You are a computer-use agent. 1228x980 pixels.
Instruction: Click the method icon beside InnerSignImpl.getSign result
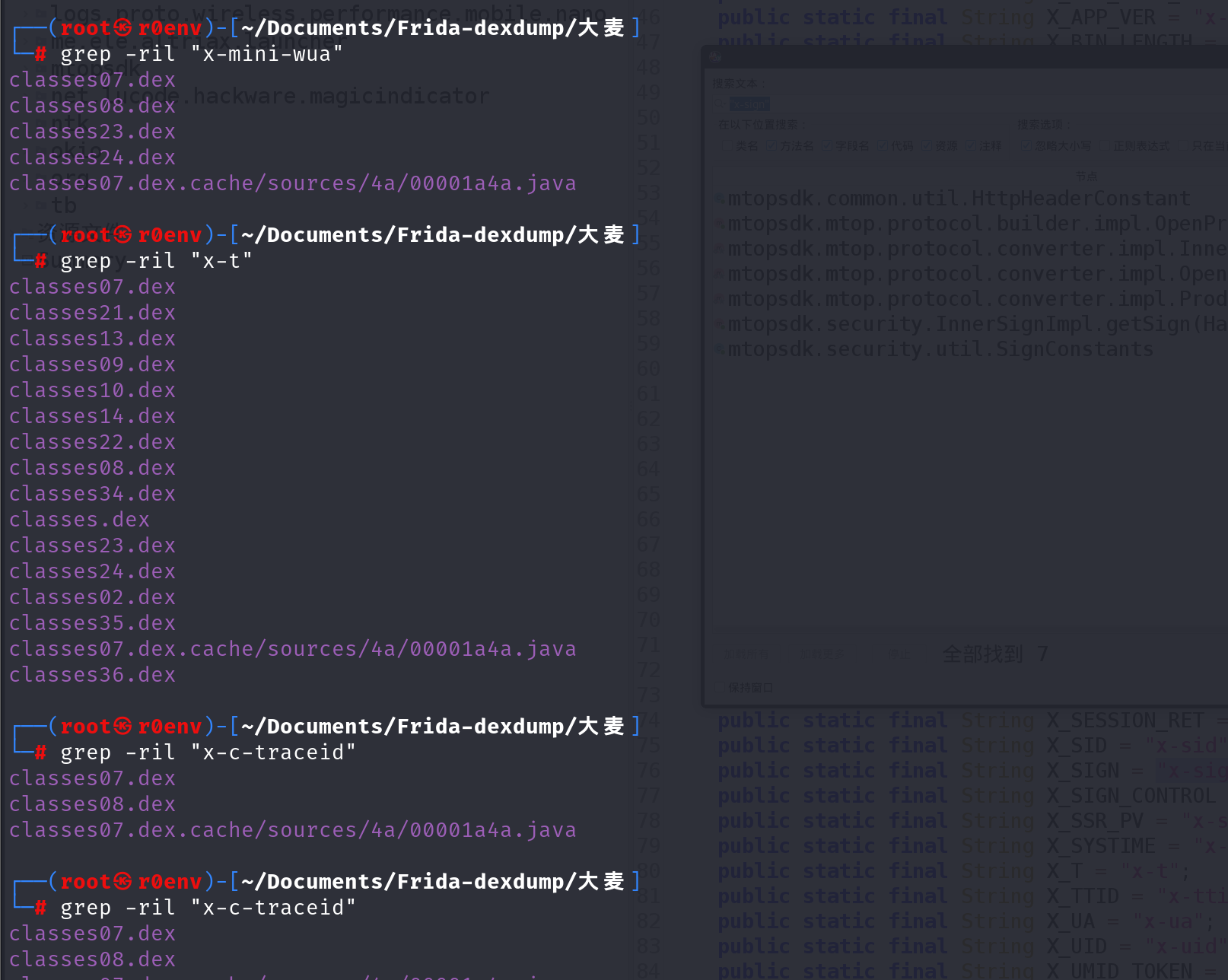(720, 325)
